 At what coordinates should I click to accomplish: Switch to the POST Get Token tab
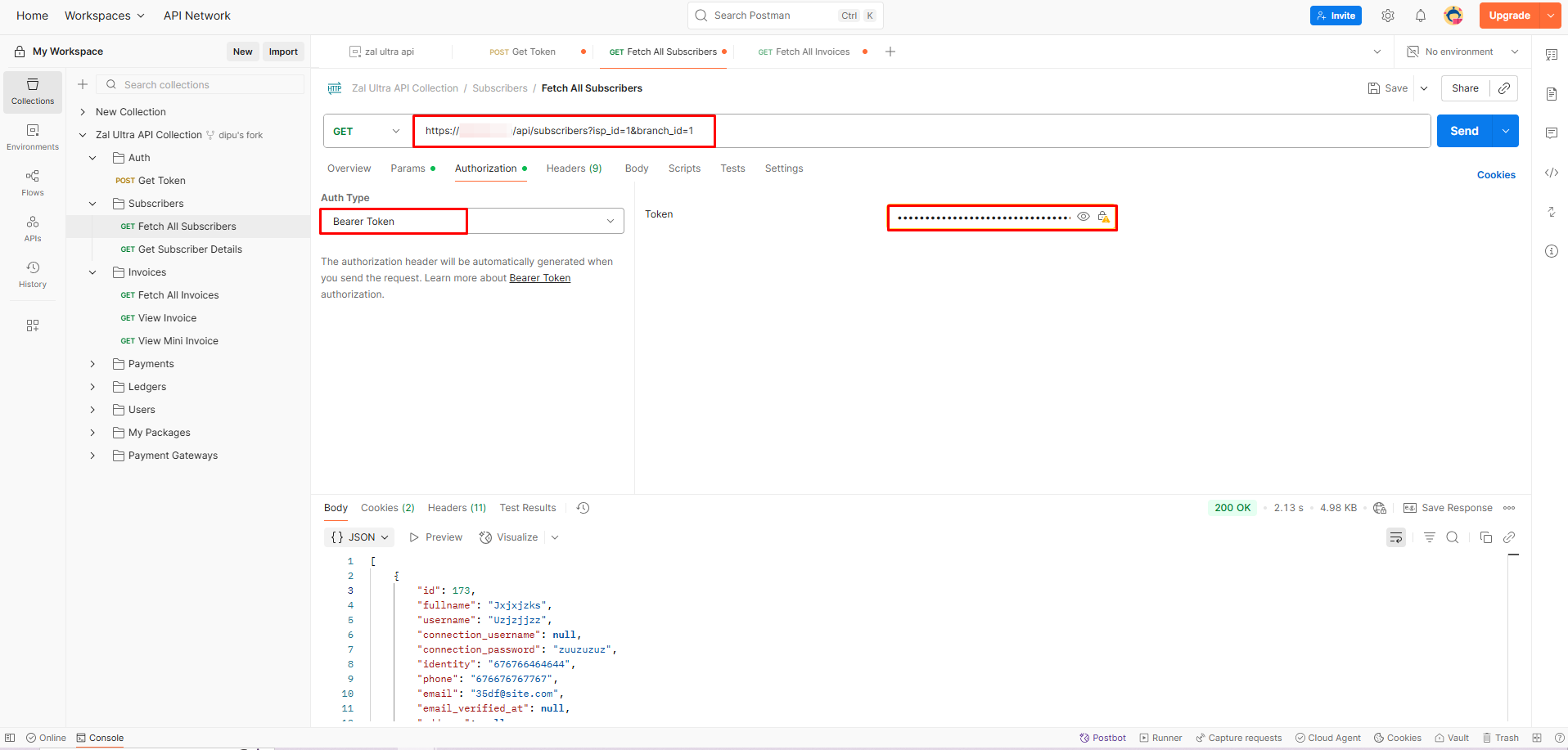click(x=522, y=52)
